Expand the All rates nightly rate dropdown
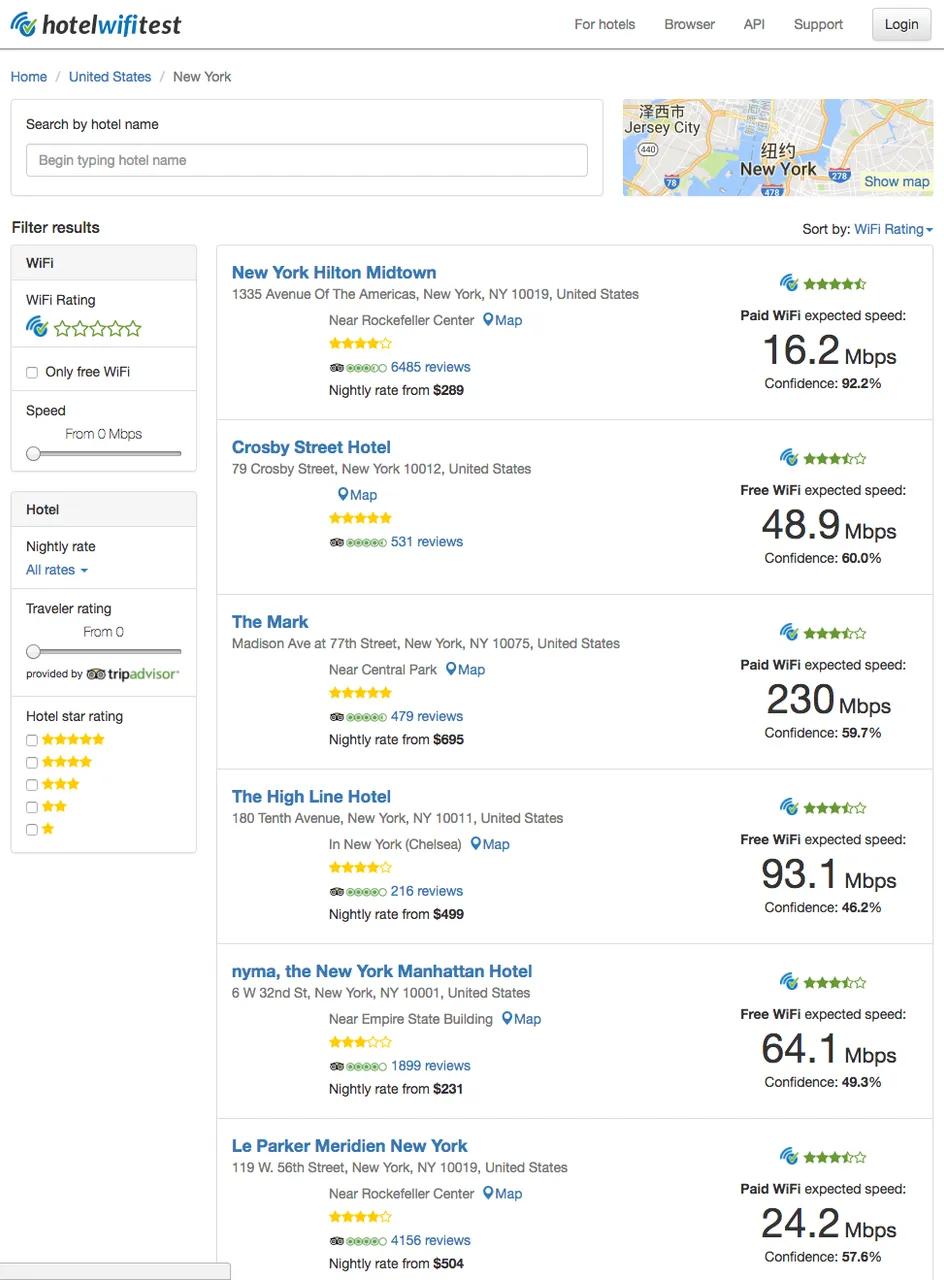The height and width of the screenshot is (1280, 944). (x=57, y=570)
